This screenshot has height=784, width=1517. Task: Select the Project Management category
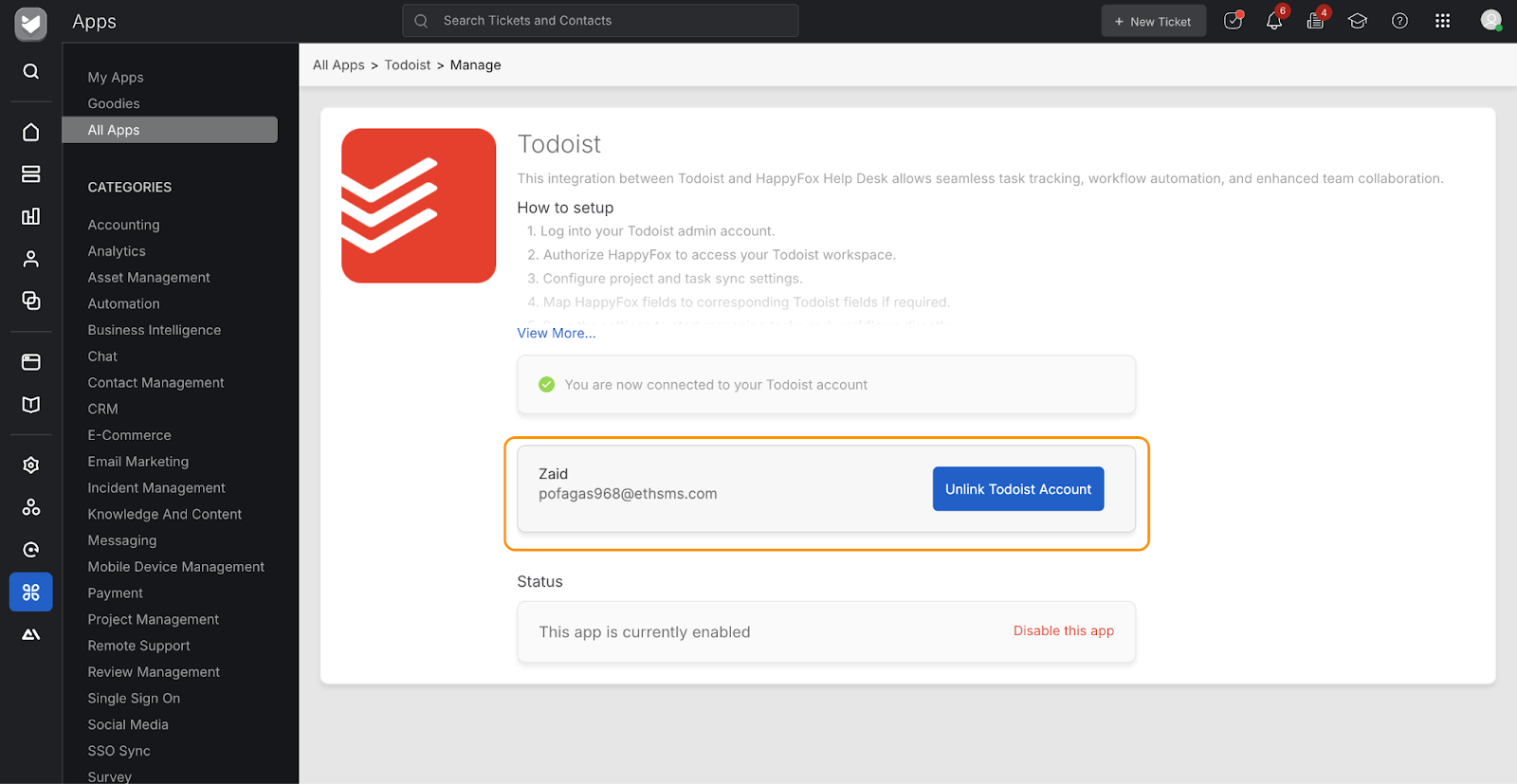pyautogui.click(x=154, y=620)
